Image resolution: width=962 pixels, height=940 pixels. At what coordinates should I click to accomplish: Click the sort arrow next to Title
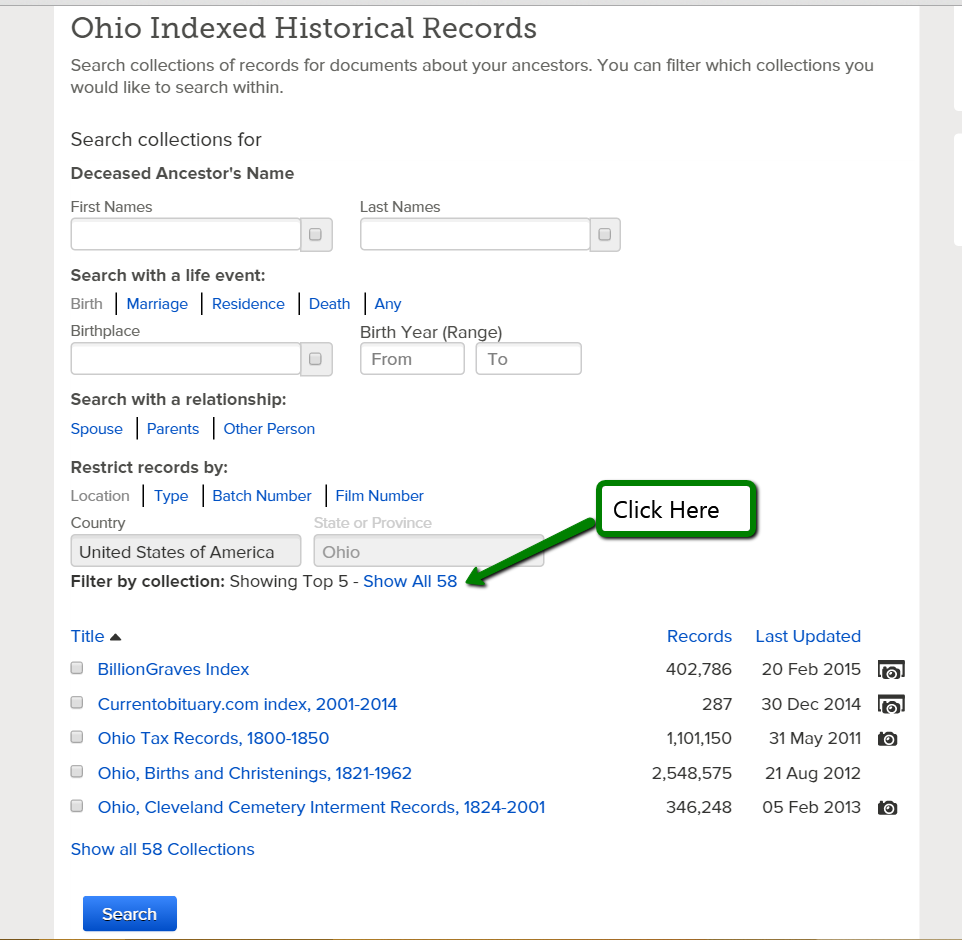[x=115, y=636]
